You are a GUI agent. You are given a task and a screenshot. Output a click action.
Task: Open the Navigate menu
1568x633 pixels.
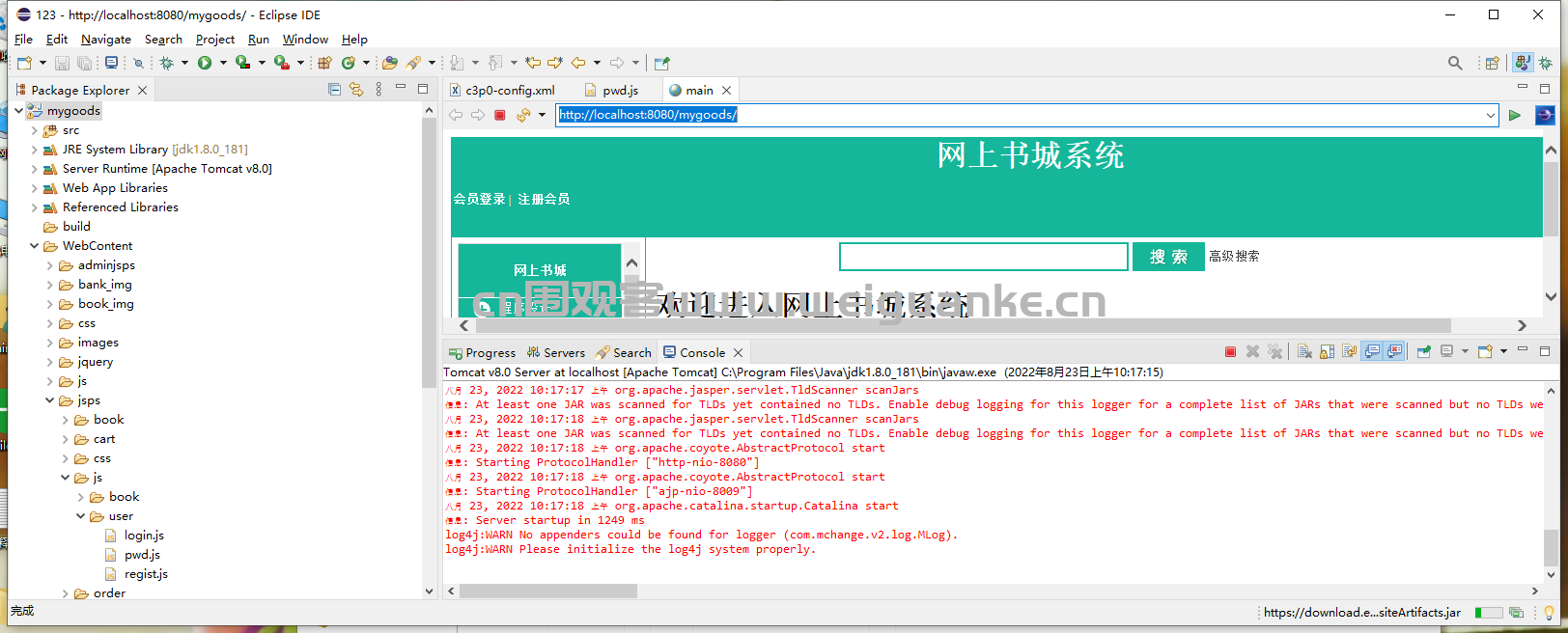(106, 40)
